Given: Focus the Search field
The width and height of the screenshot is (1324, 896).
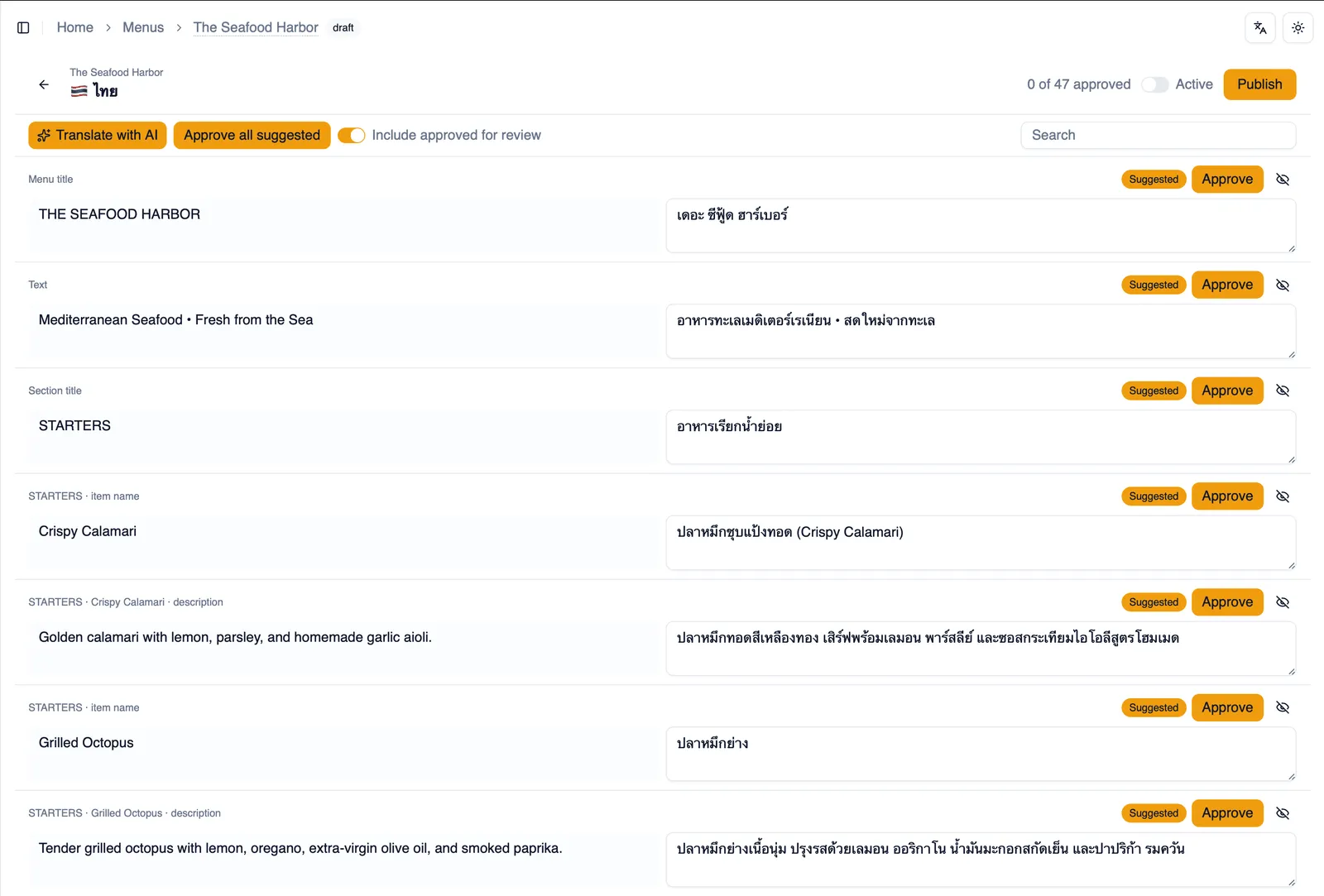Looking at the screenshot, I should pos(1158,135).
